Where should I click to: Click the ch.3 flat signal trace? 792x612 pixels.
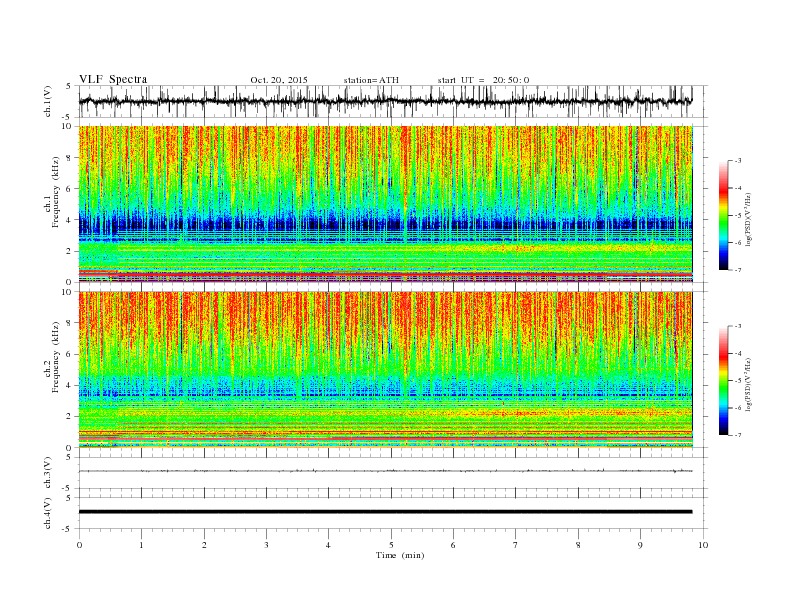click(385, 471)
